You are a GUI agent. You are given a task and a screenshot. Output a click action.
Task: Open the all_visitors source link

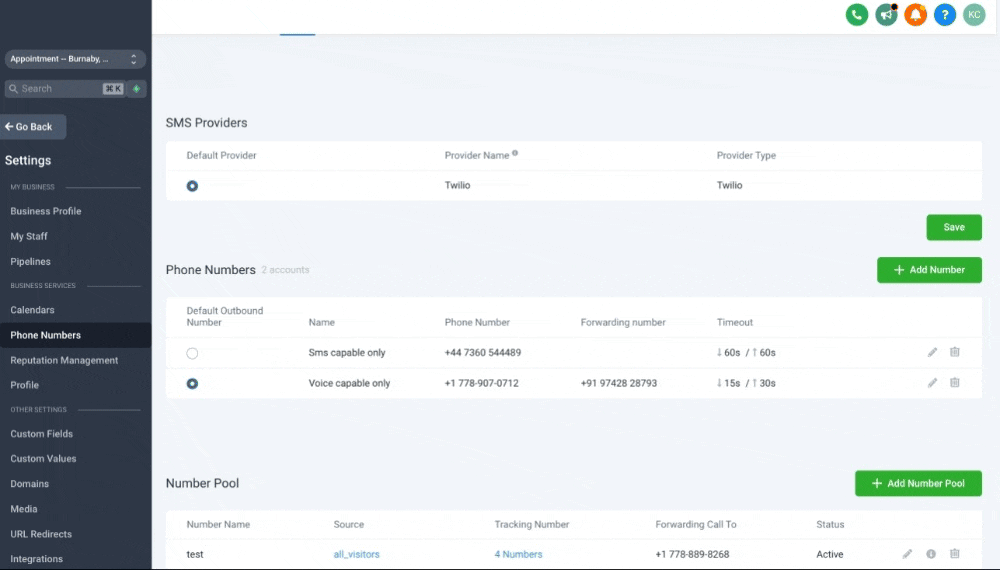[x=357, y=554]
